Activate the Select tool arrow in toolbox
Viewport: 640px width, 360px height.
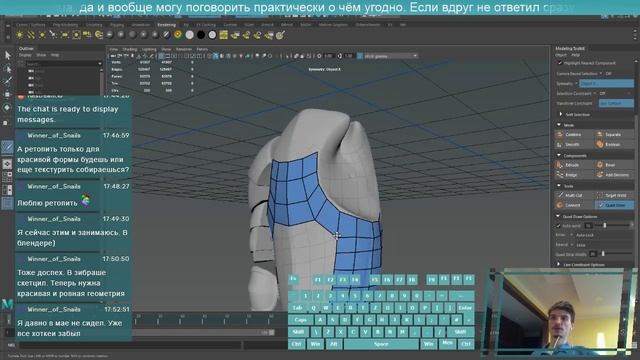coord(7,56)
